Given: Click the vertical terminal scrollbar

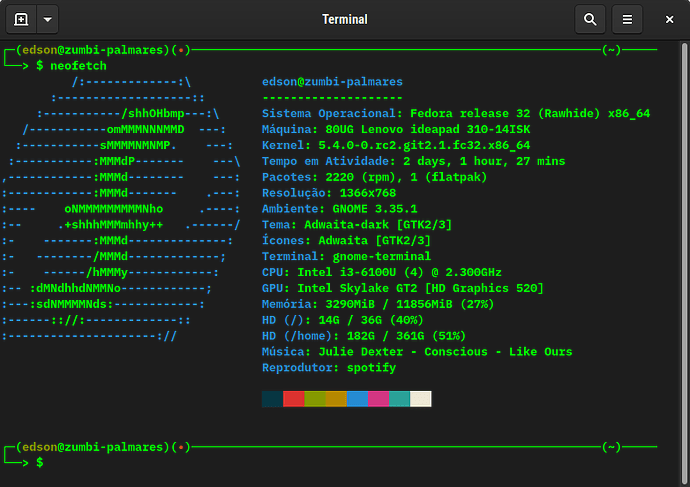Looking at the screenshot, I should coord(684,264).
